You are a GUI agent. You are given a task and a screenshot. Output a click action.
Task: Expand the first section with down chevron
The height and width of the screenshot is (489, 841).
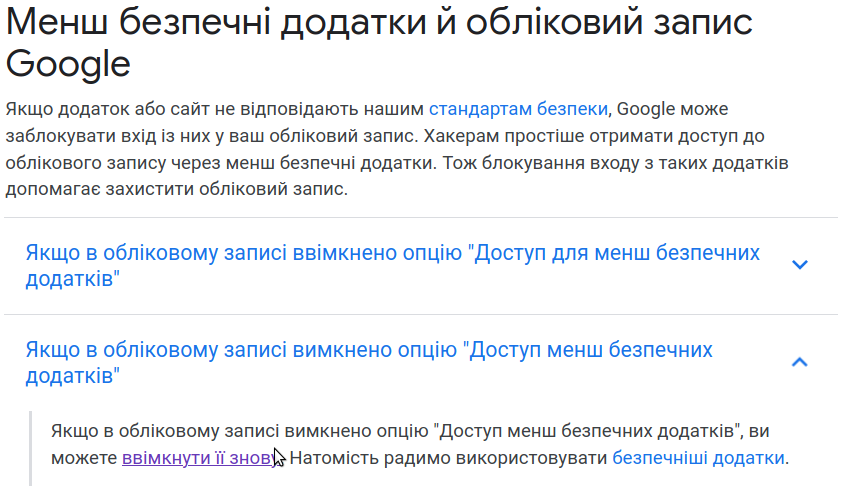(800, 264)
